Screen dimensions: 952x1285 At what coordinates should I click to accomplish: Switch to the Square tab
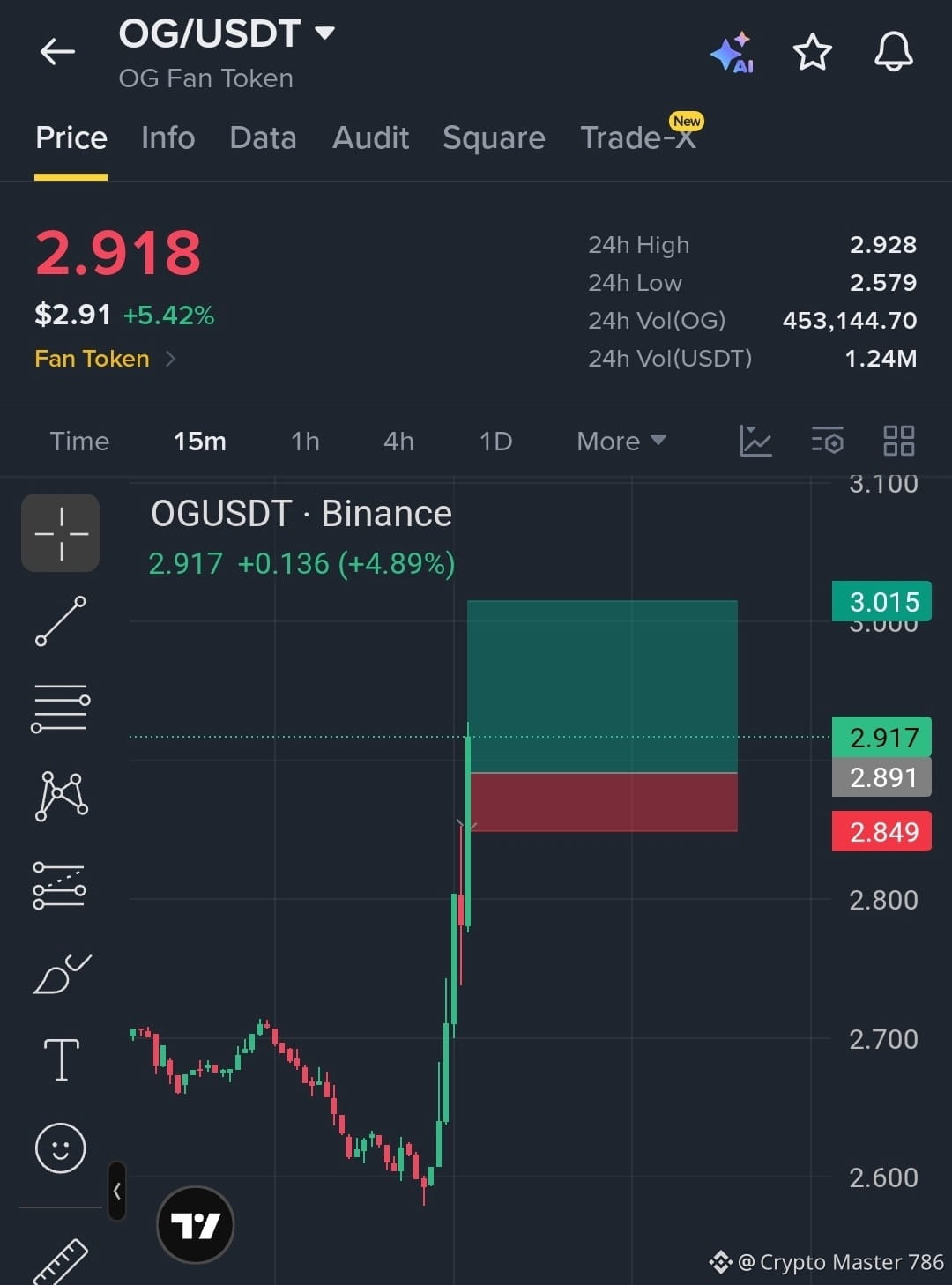[494, 137]
